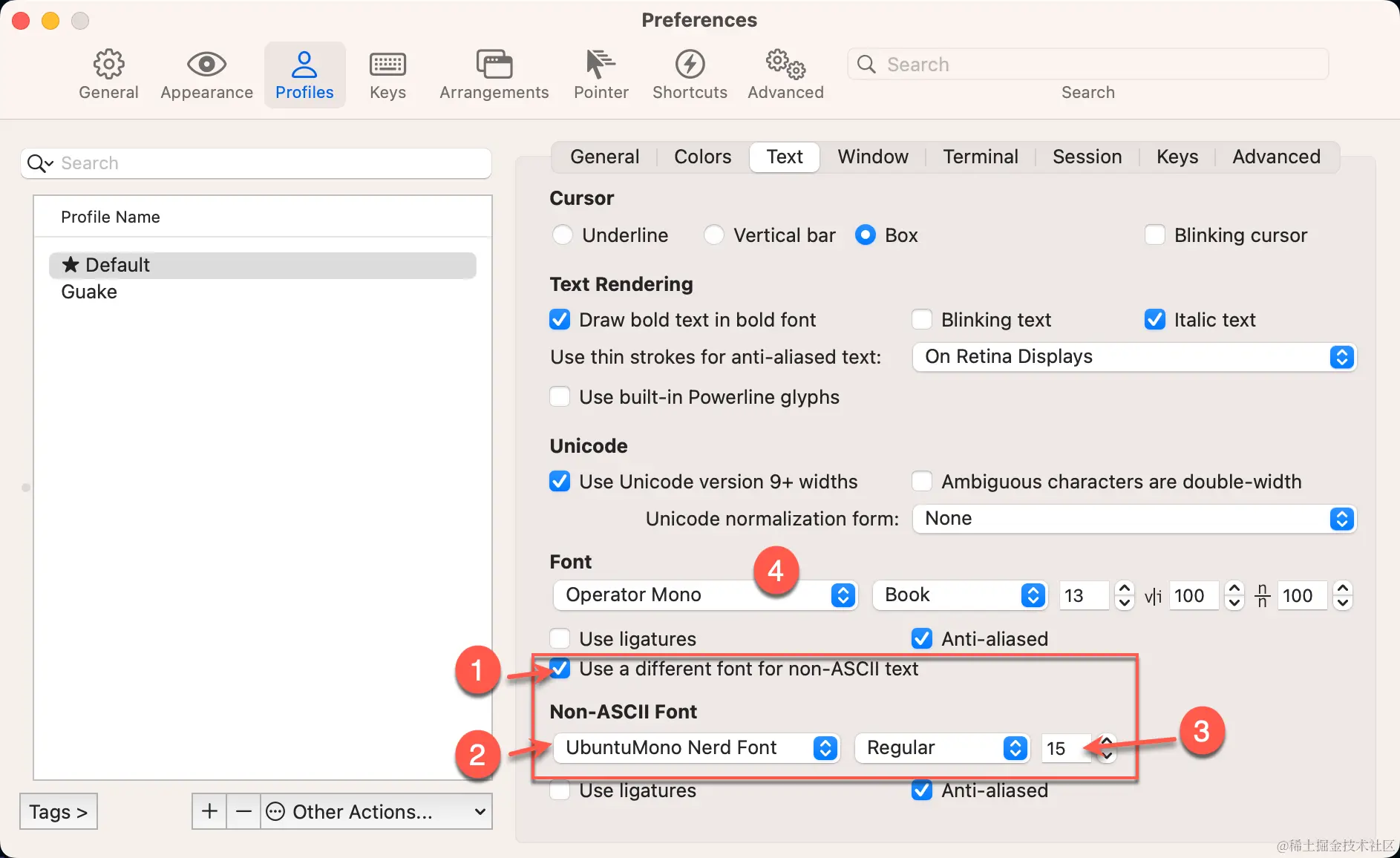Image resolution: width=1400 pixels, height=858 pixels.
Task: Click the add profile plus button
Action: point(209,811)
